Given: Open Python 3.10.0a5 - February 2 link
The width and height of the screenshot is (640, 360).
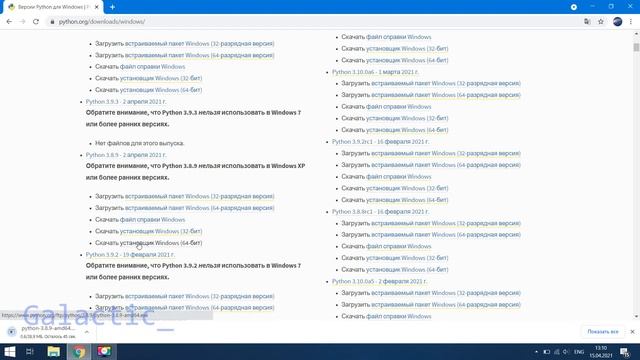Looking at the screenshot, I should tap(379, 282).
